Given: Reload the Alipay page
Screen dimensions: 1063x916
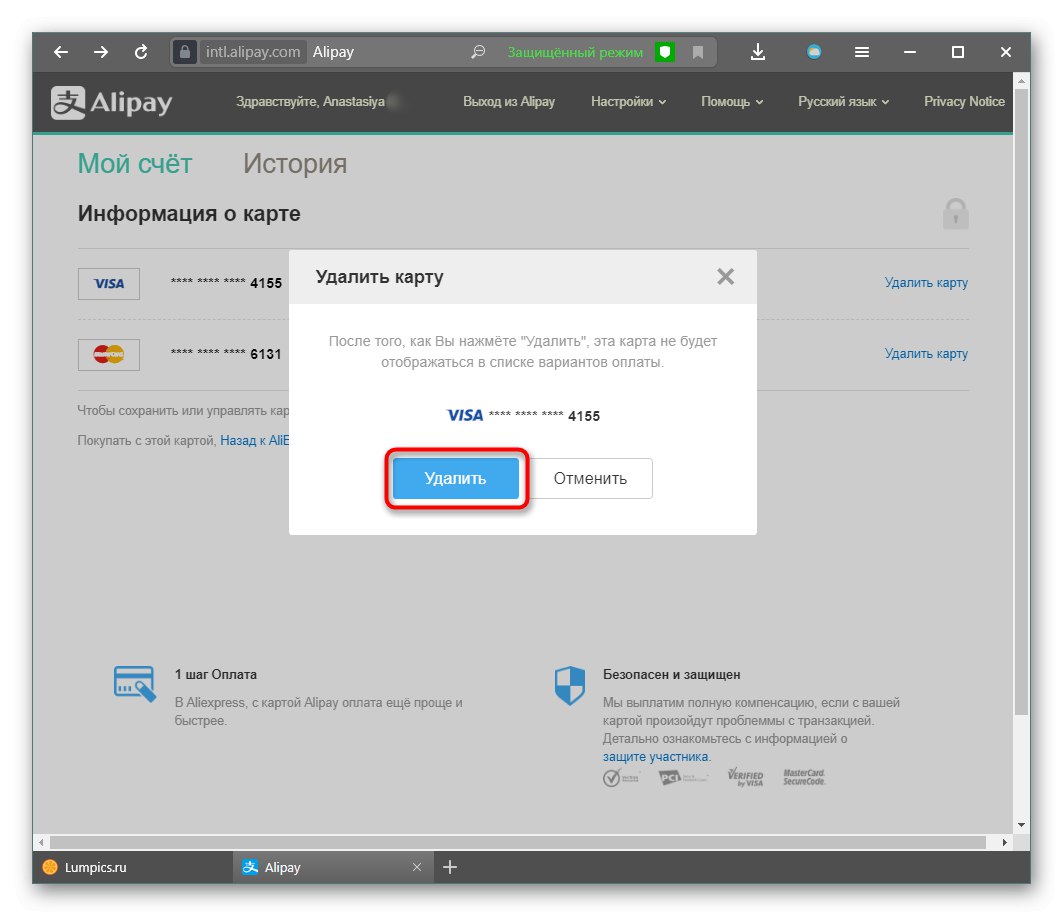Looking at the screenshot, I should [141, 52].
